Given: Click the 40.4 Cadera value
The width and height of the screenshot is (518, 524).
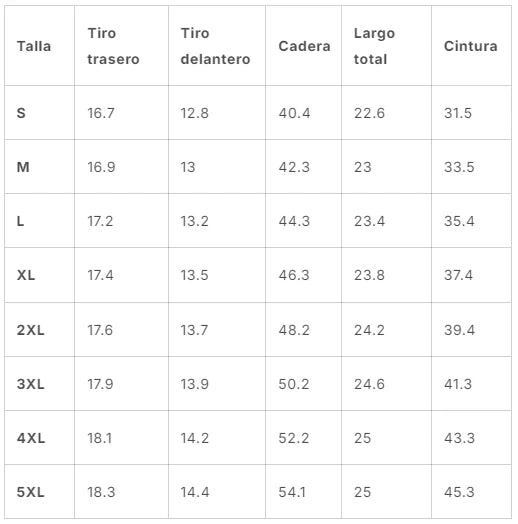Looking at the screenshot, I should tap(294, 113).
